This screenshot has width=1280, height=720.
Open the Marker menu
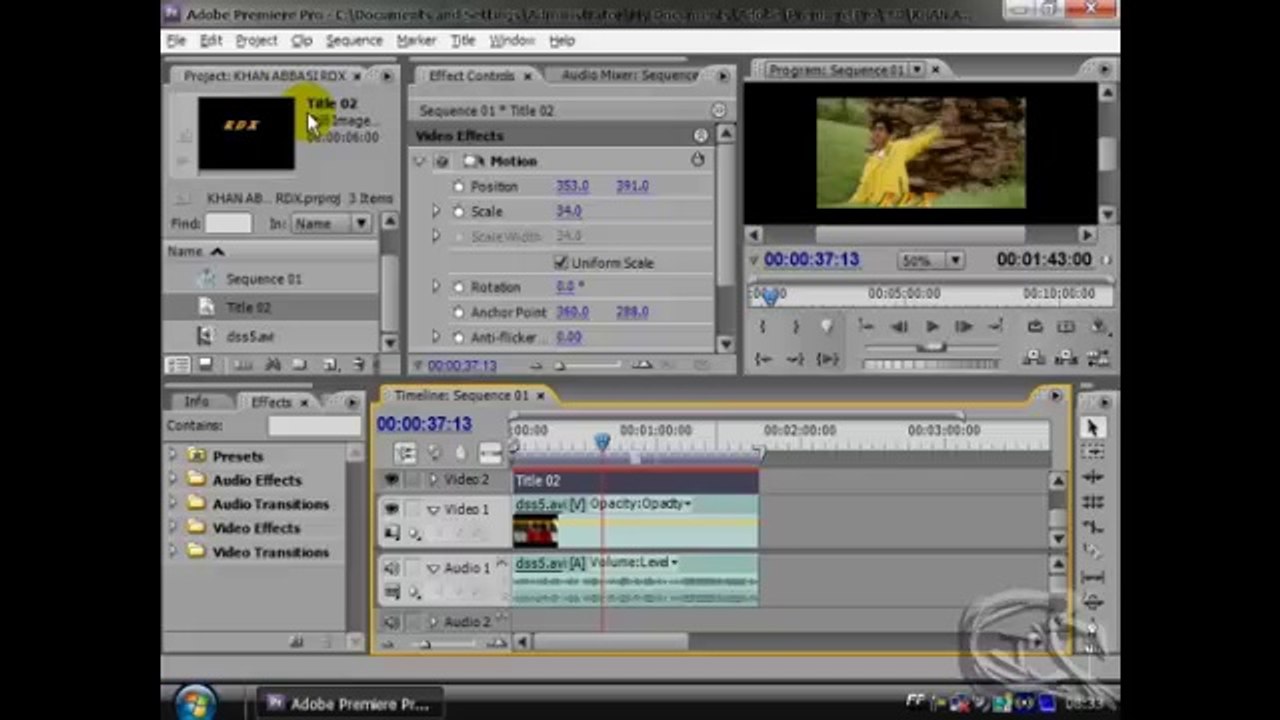416,40
